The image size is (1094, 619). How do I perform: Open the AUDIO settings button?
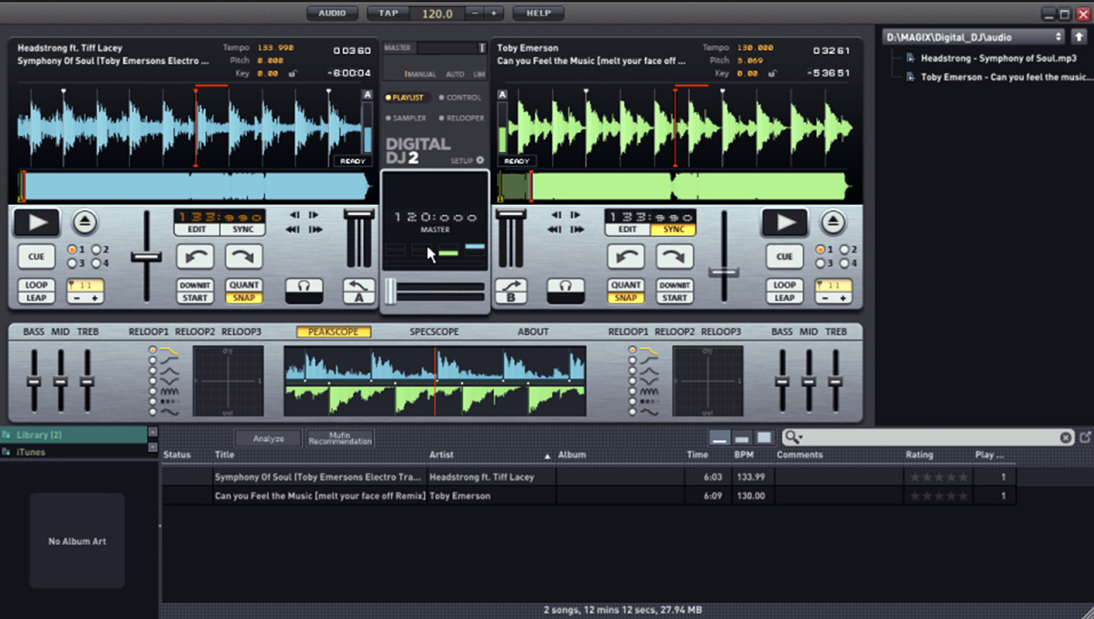(332, 13)
